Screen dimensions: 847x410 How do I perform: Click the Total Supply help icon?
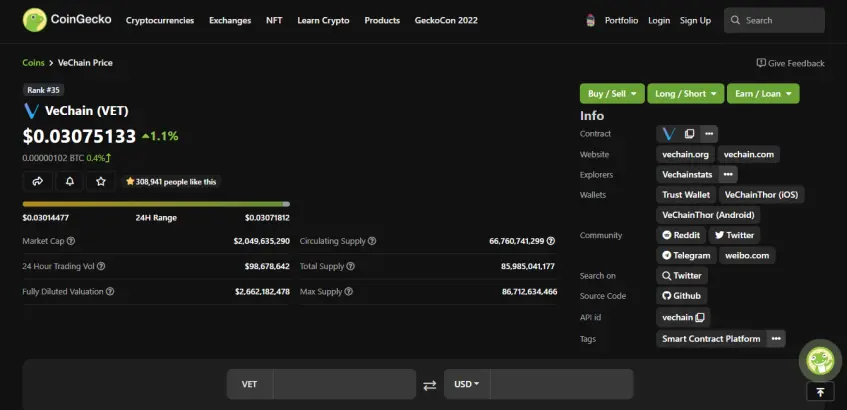click(351, 266)
